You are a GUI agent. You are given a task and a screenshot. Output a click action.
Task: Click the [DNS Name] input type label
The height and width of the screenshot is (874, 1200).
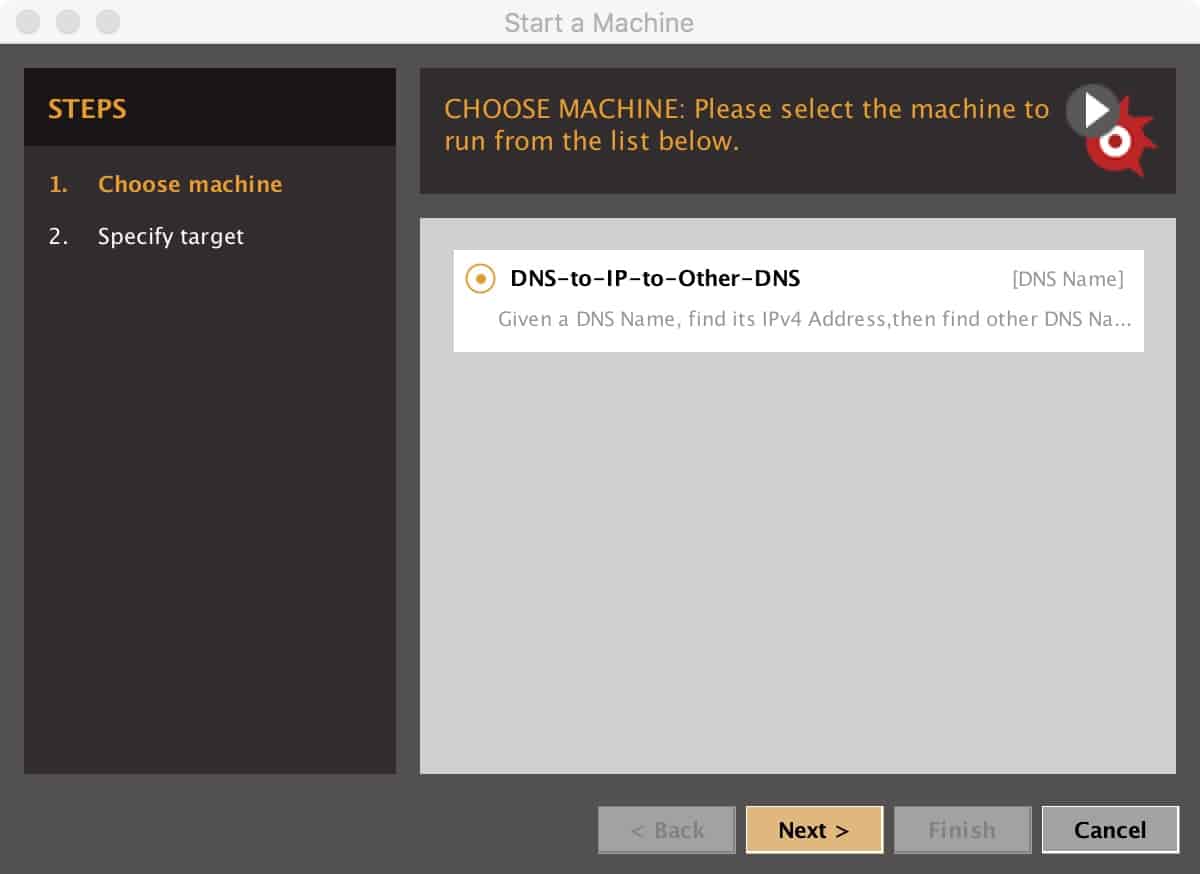[x=1068, y=279]
